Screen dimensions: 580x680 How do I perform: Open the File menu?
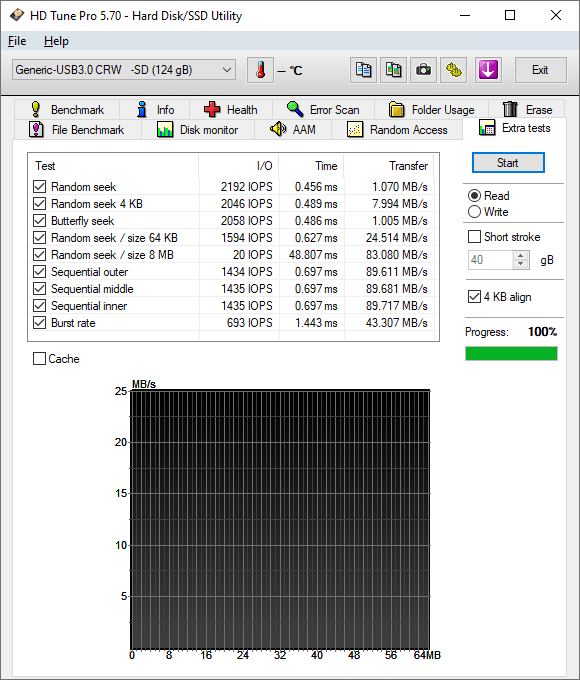(x=17, y=41)
